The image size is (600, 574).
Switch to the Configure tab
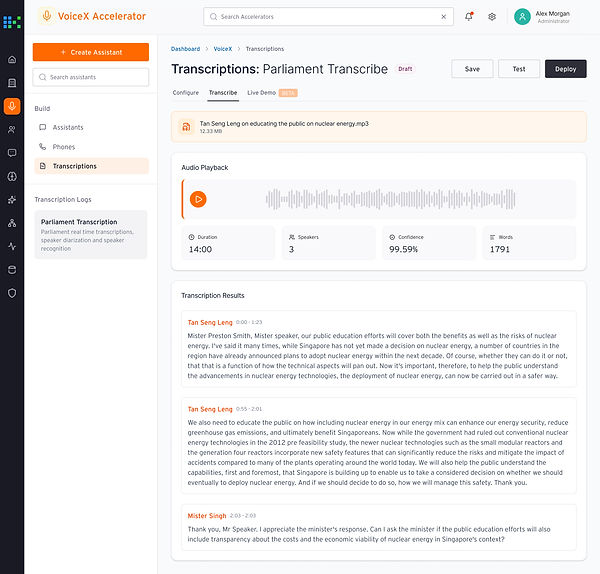[x=186, y=93]
